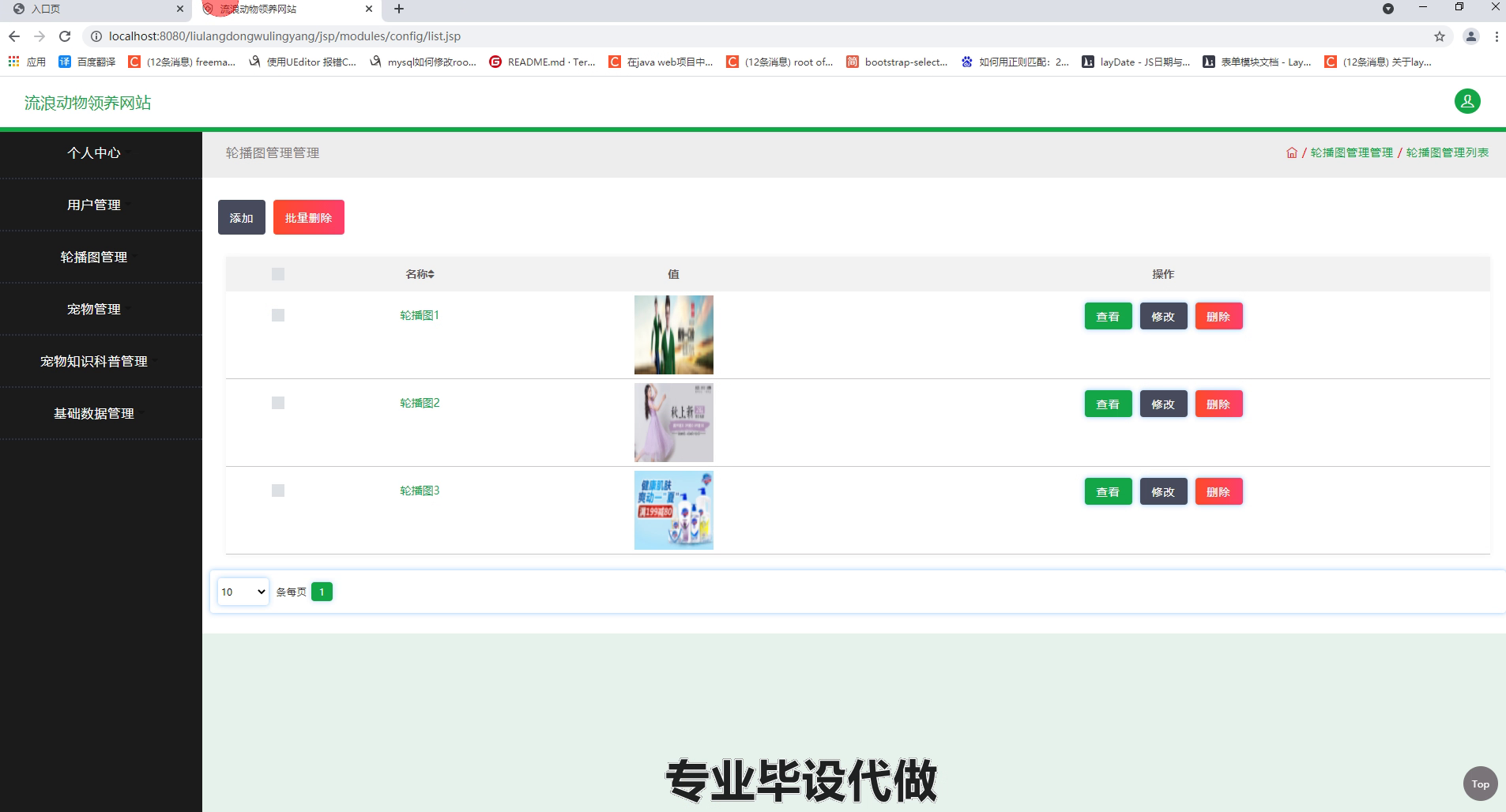The image size is (1506, 812).
Task: Edit the 轮播图1 record with 修改
Action: [x=1163, y=316]
